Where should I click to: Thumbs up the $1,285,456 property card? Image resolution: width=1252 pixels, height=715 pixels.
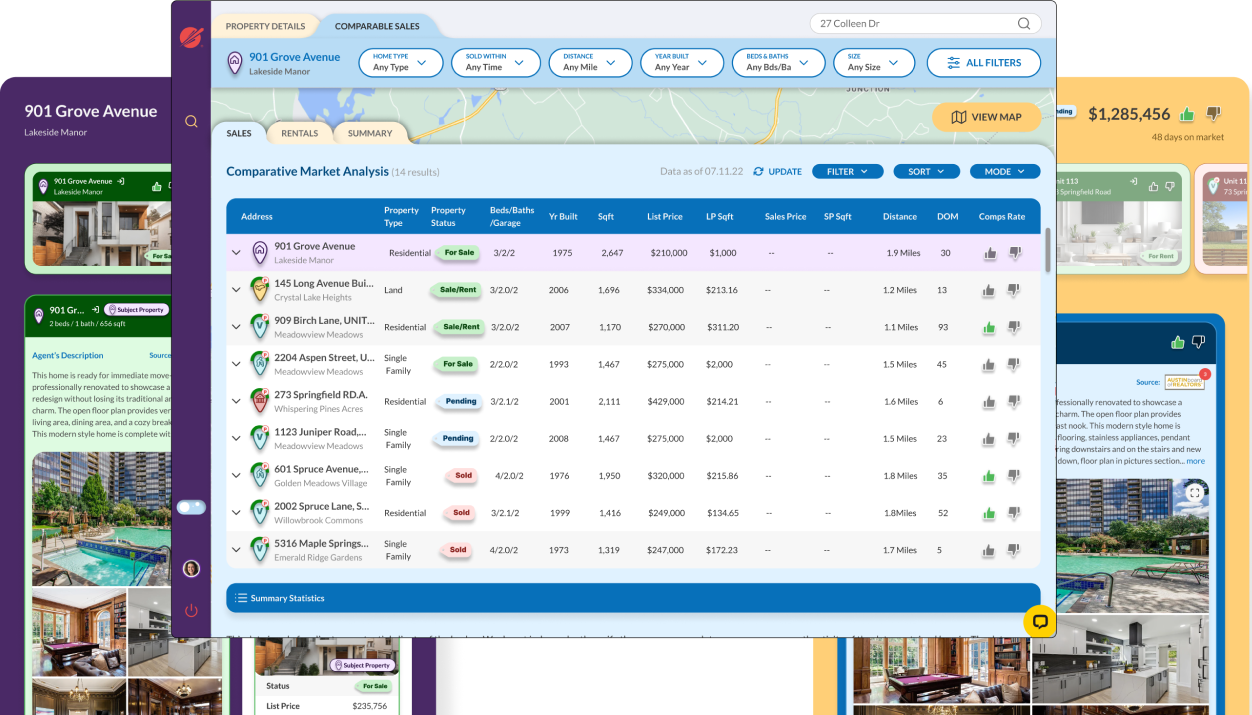pos(1186,114)
